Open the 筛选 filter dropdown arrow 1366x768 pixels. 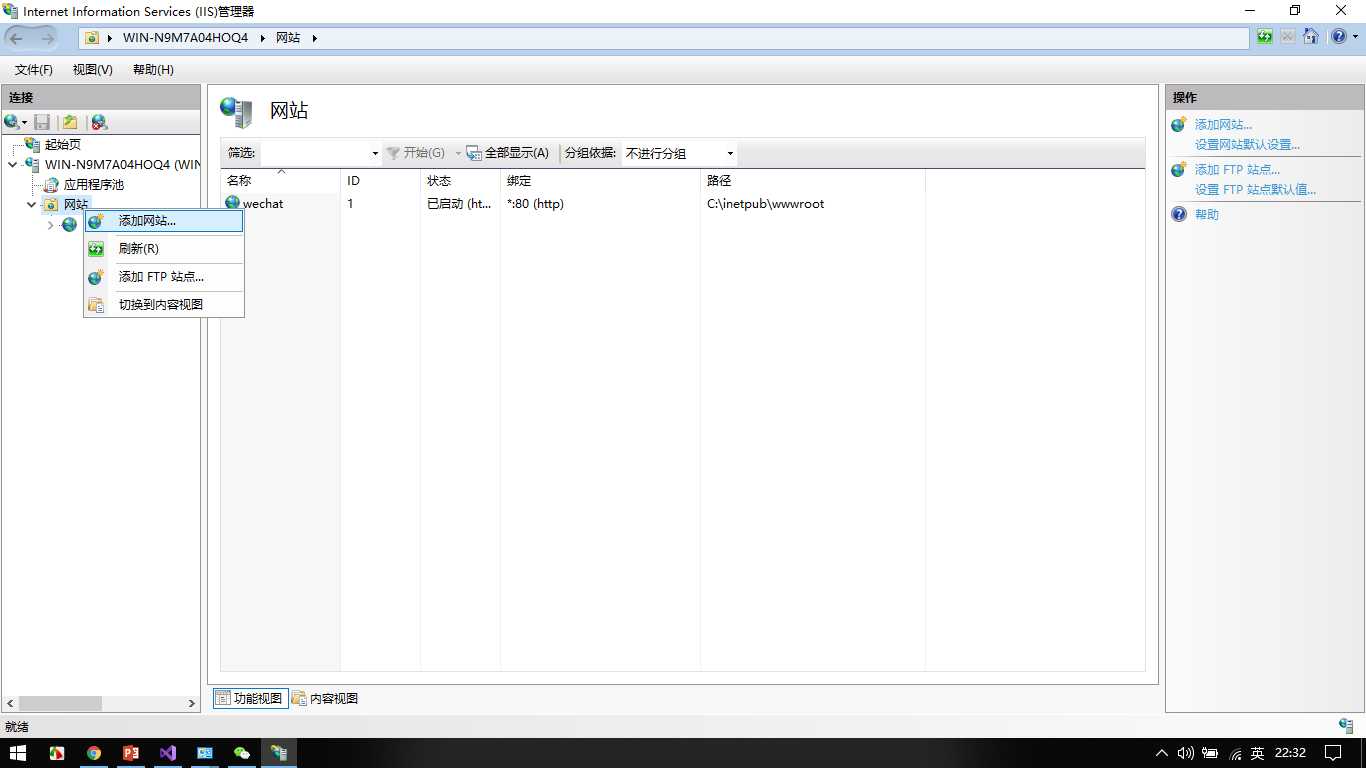tap(375, 153)
